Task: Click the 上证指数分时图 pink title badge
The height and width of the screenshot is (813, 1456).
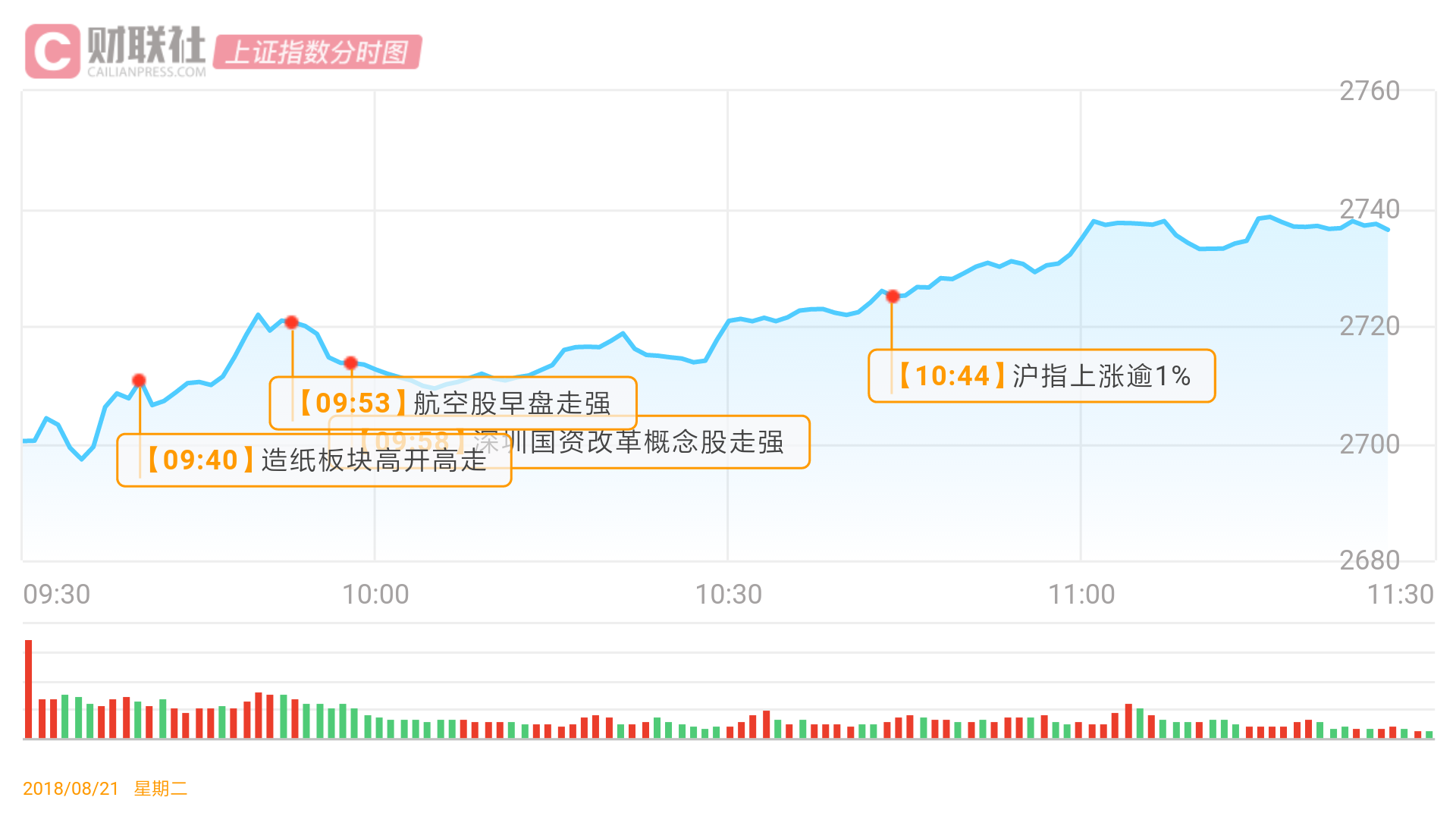Action: 317,52
